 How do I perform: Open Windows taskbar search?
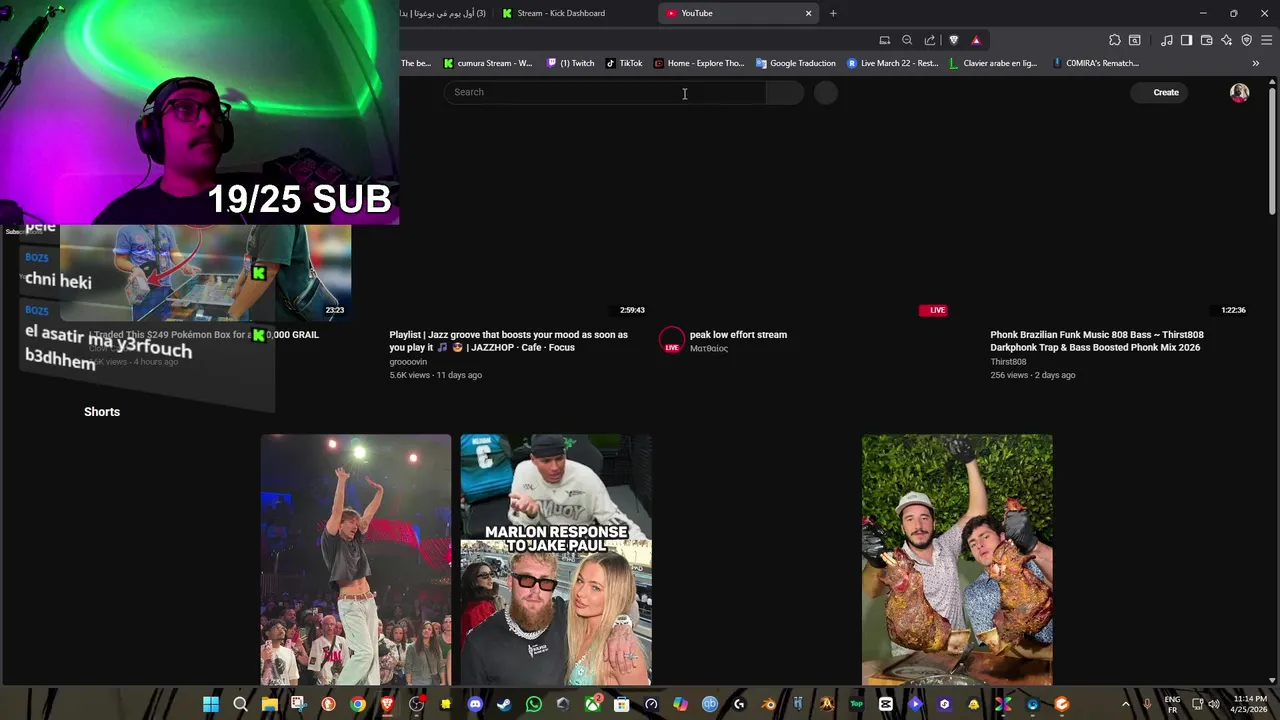(240, 704)
